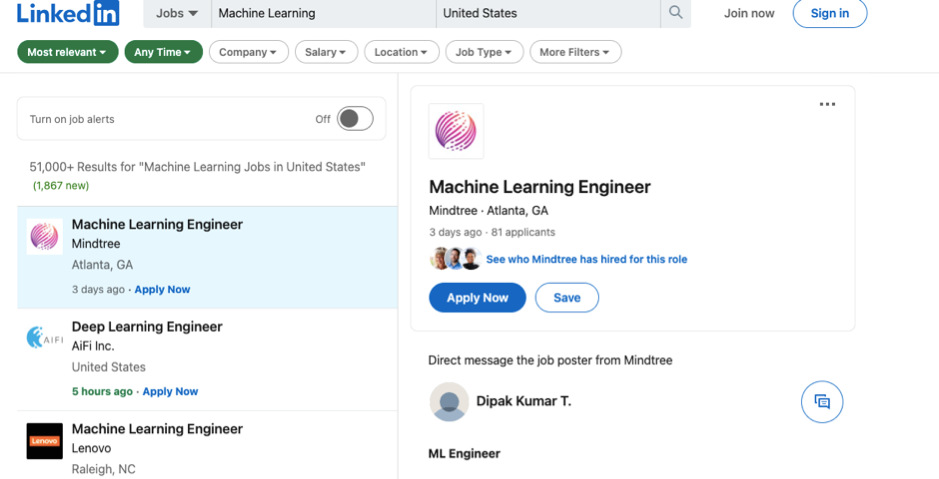The image size is (939, 479).
Task: Click the "51,000+ Results" summary text
Action: click(x=198, y=167)
